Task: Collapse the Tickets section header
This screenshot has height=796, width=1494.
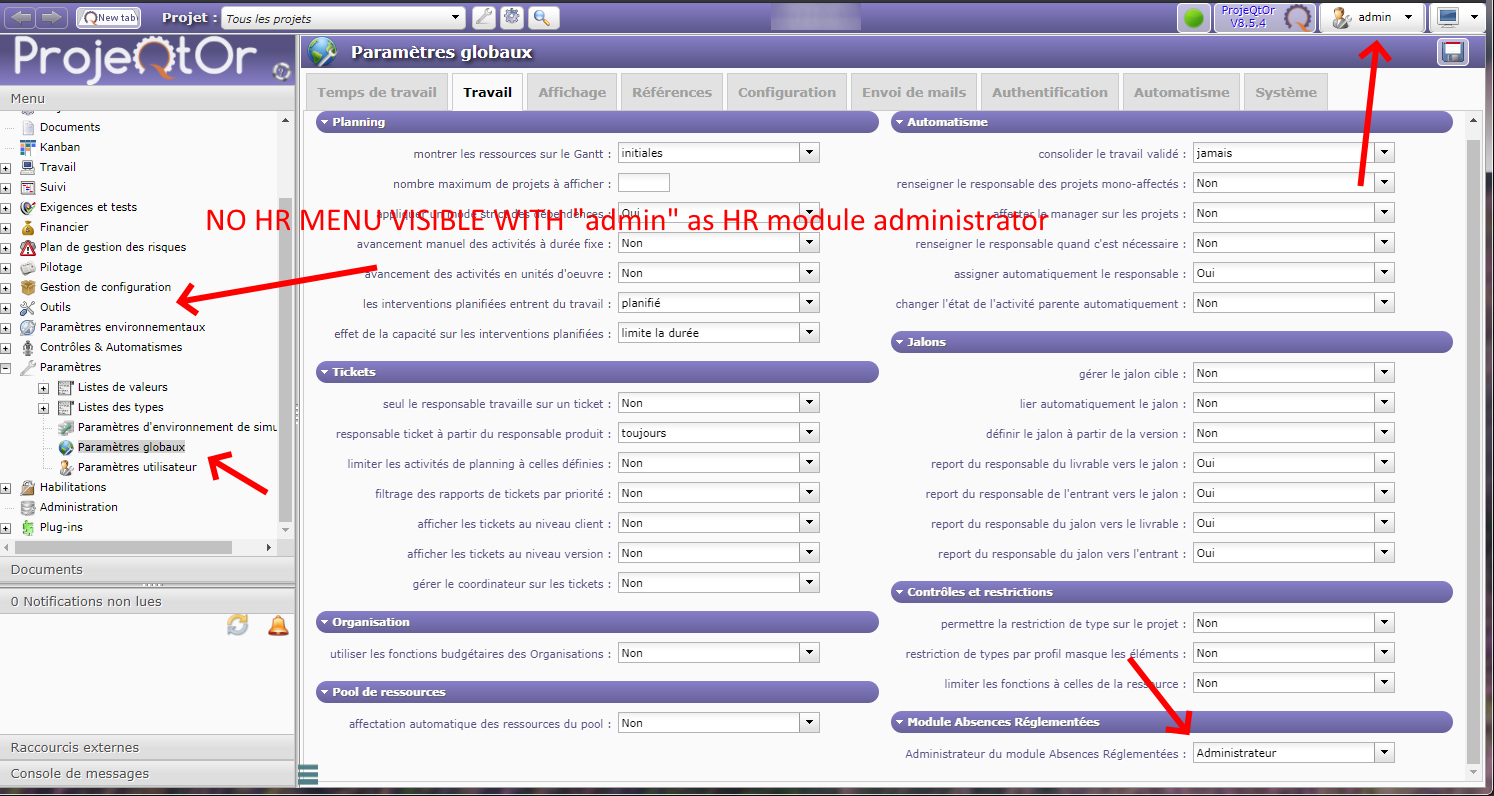Action: pos(325,372)
